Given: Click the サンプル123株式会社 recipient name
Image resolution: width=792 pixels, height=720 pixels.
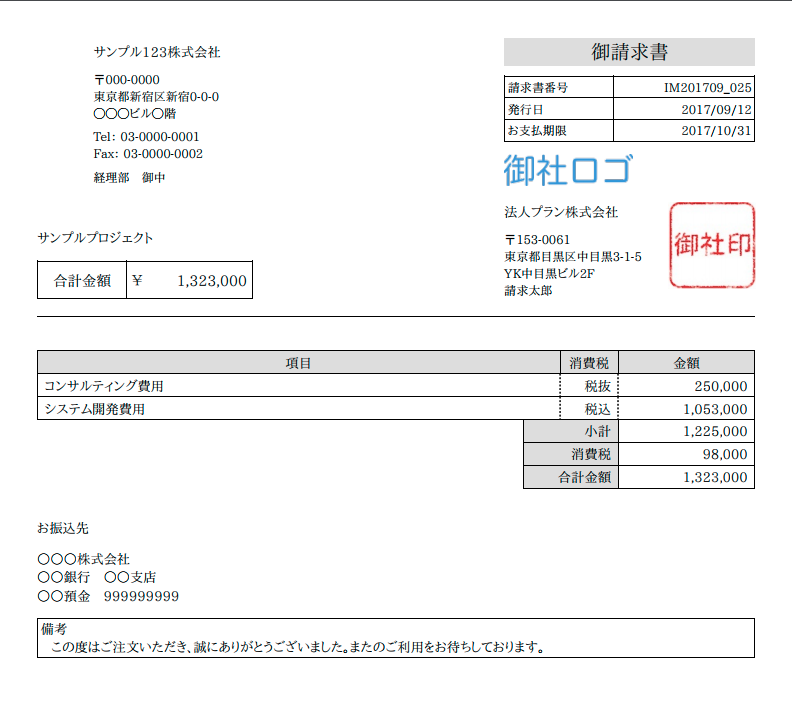Looking at the screenshot, I should point(157,52).
